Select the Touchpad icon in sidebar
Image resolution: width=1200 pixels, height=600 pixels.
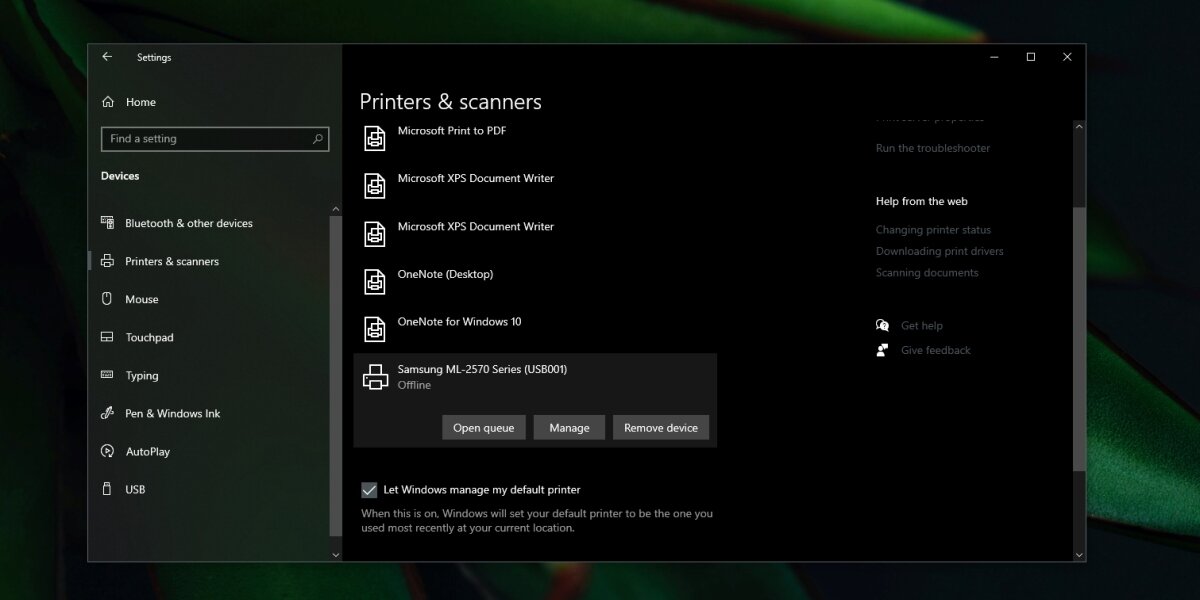(106, 337)
